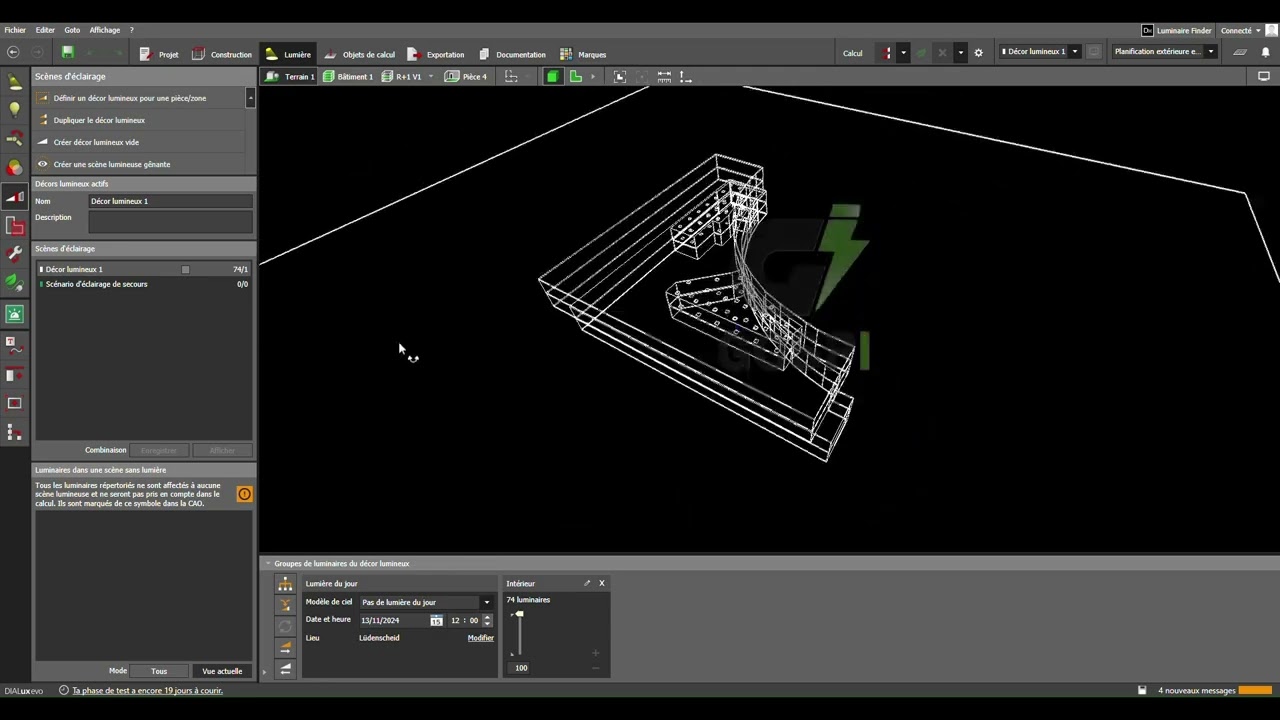Click the last icon in luminaire groups toolbar

coord(285,669)
